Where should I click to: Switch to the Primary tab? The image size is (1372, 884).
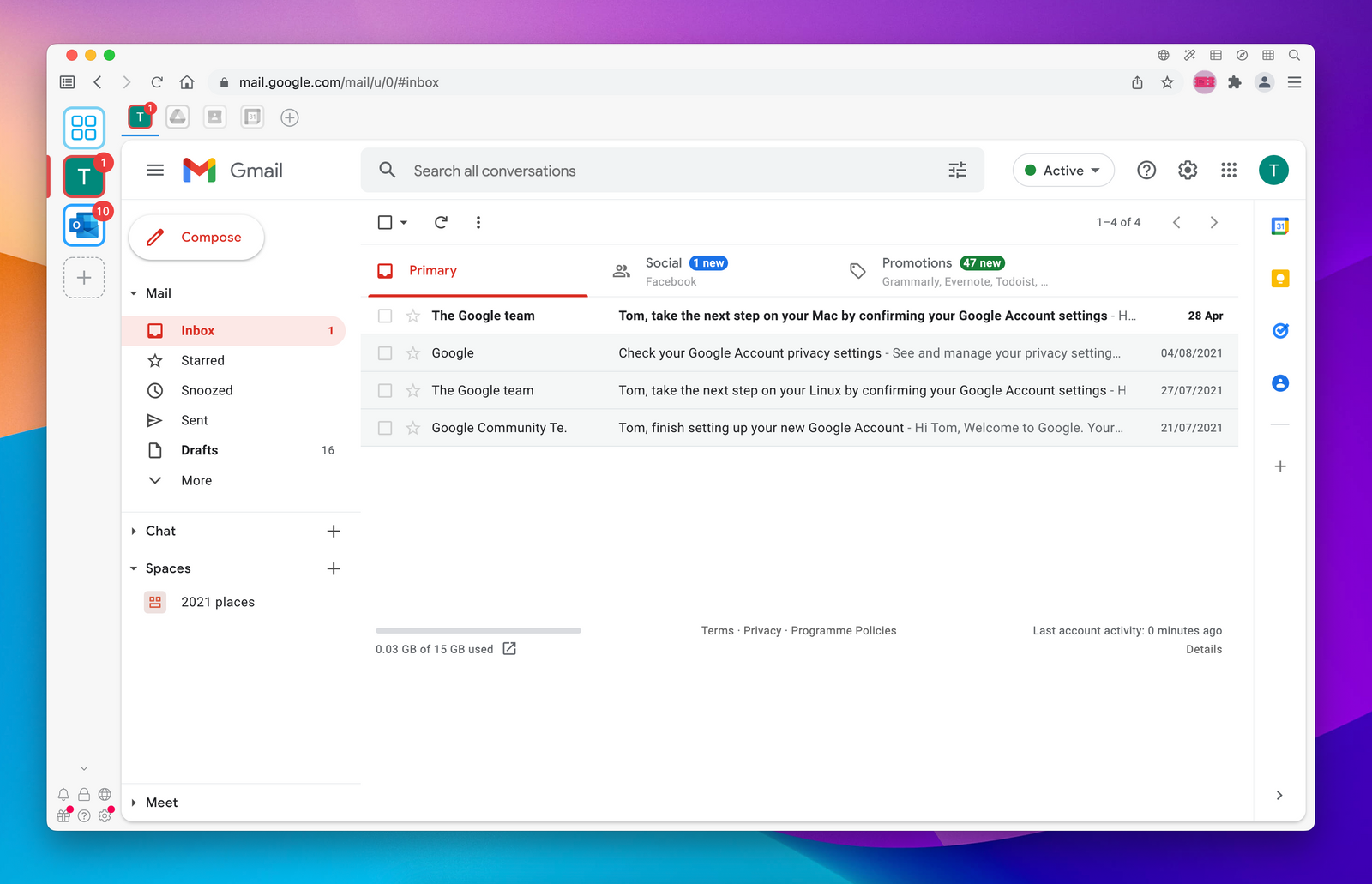(x=478, y=271)
